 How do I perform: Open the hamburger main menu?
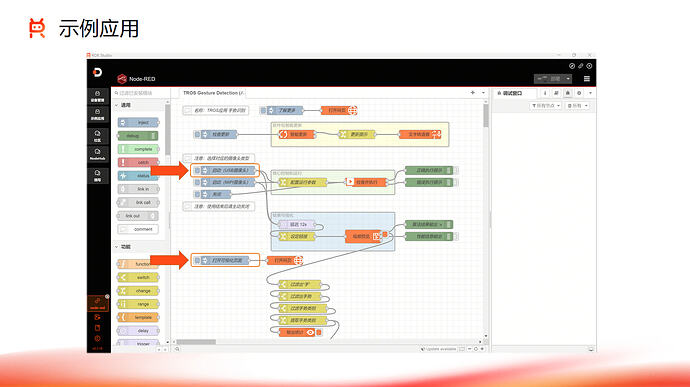[x=587, y=79]
